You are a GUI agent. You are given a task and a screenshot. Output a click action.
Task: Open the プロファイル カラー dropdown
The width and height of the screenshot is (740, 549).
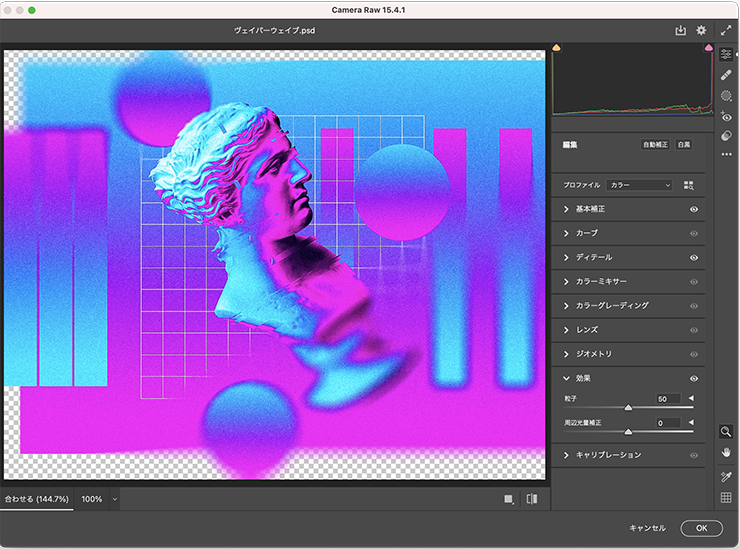[x=639, y=185]
